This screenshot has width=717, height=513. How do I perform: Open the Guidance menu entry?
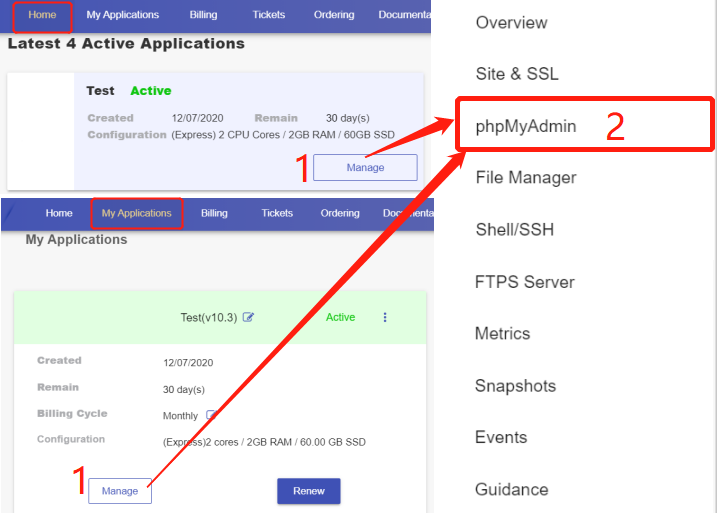tap(511, 490)
